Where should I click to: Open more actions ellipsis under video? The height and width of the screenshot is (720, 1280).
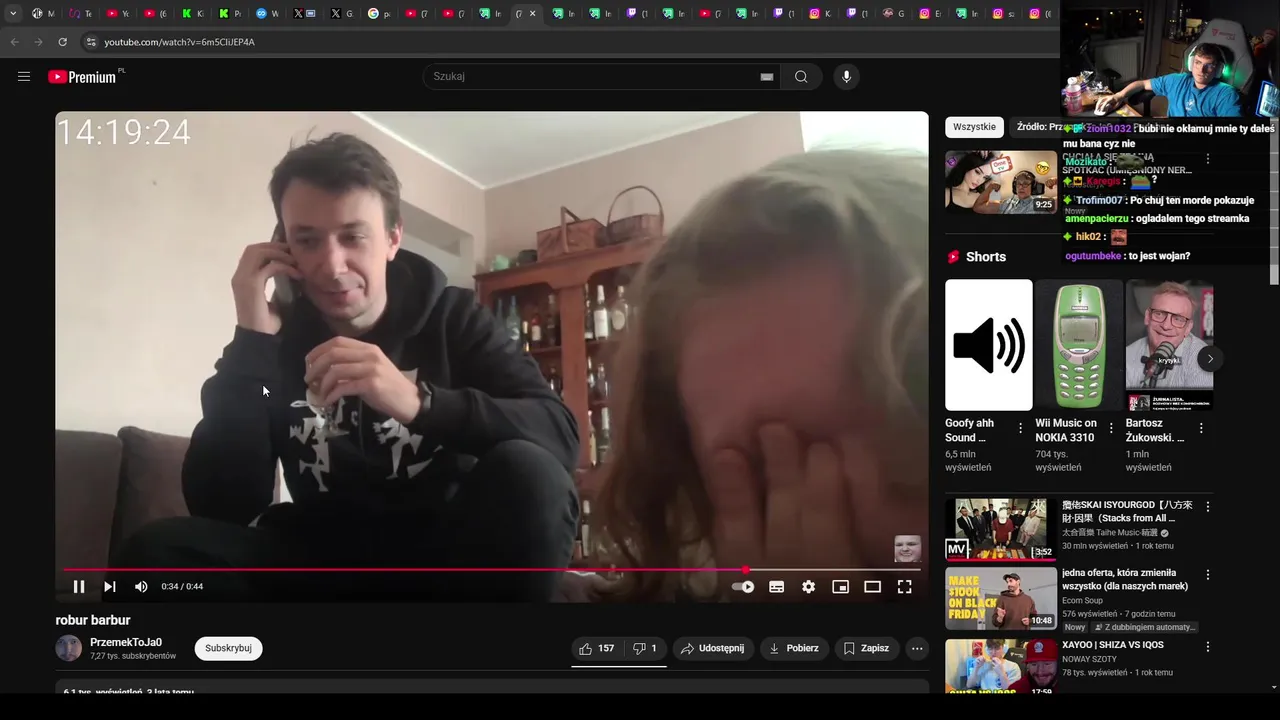pyautogui.click(x=917, y=648)
